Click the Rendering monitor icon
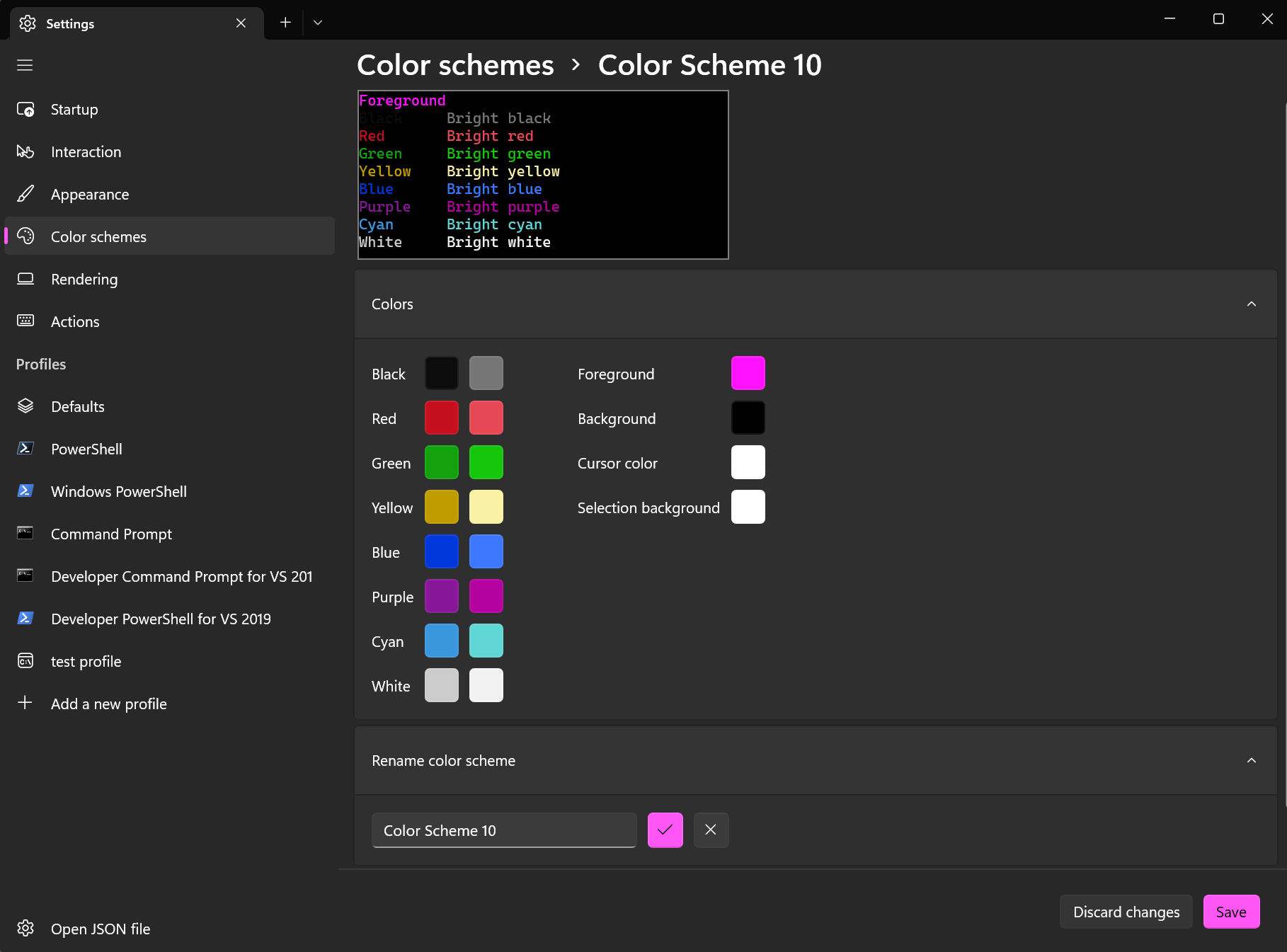 pyautogui.click(x=25, y=279)
